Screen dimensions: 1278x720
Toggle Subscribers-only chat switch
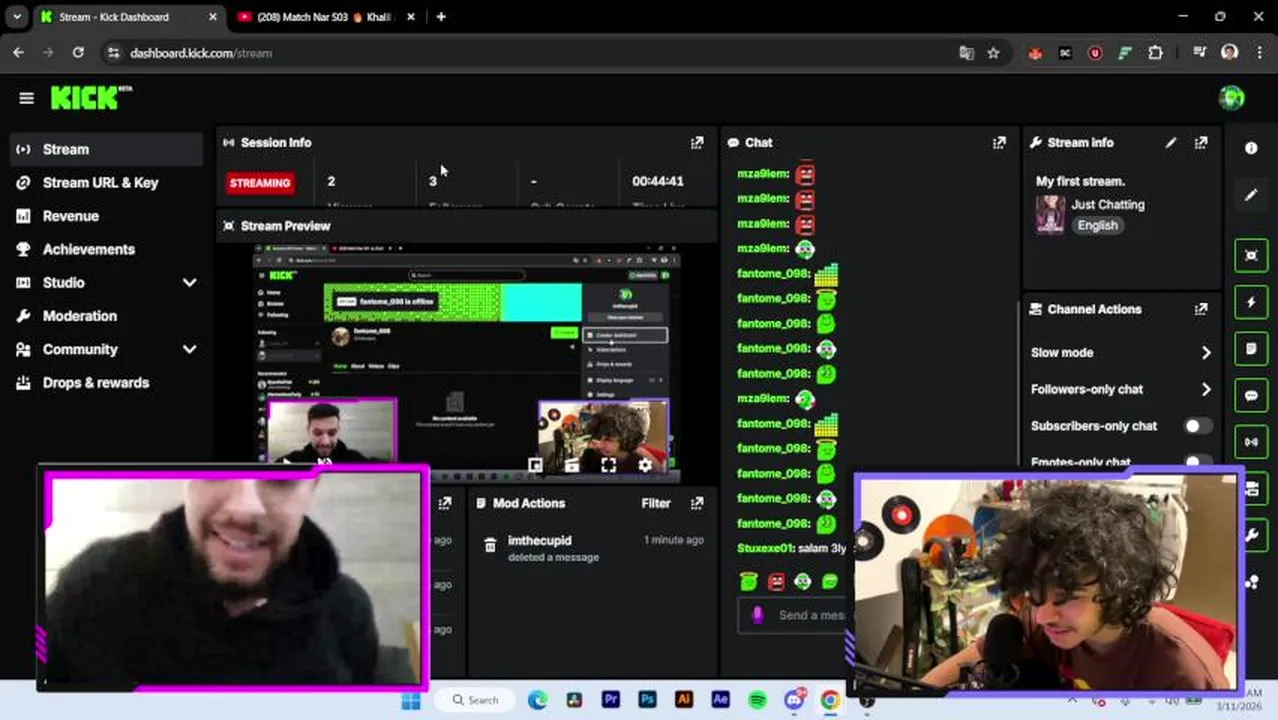click(1197, 426)
